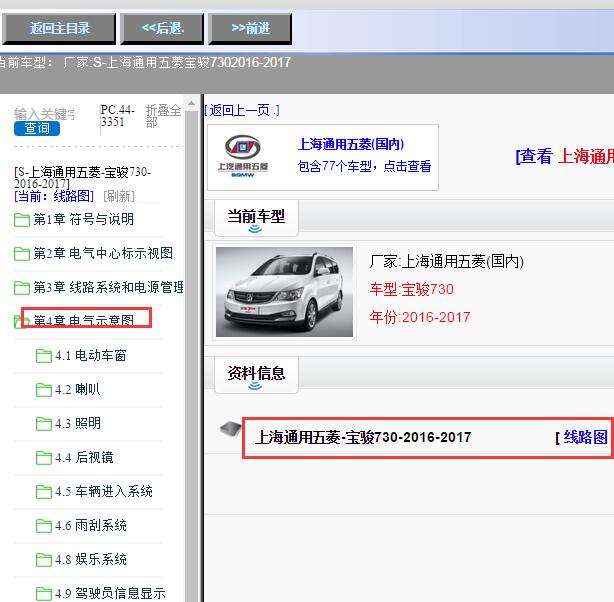Image resolution: width=614 pixels, height=602 pixels.
Task: Click the 返回主目录 button
Action: pos(59,29)
